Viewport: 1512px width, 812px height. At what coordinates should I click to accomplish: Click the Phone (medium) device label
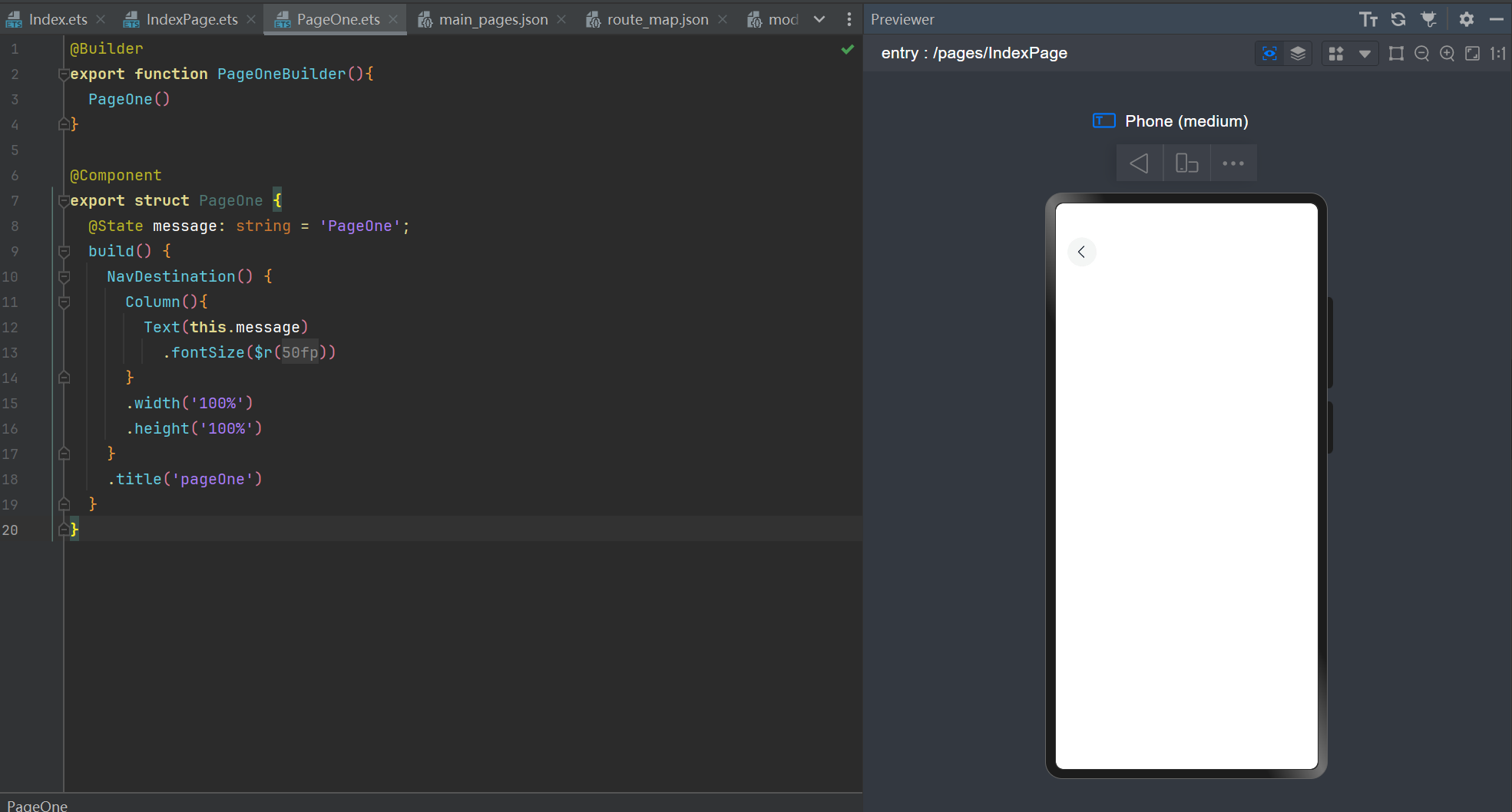click(1186, 121)
